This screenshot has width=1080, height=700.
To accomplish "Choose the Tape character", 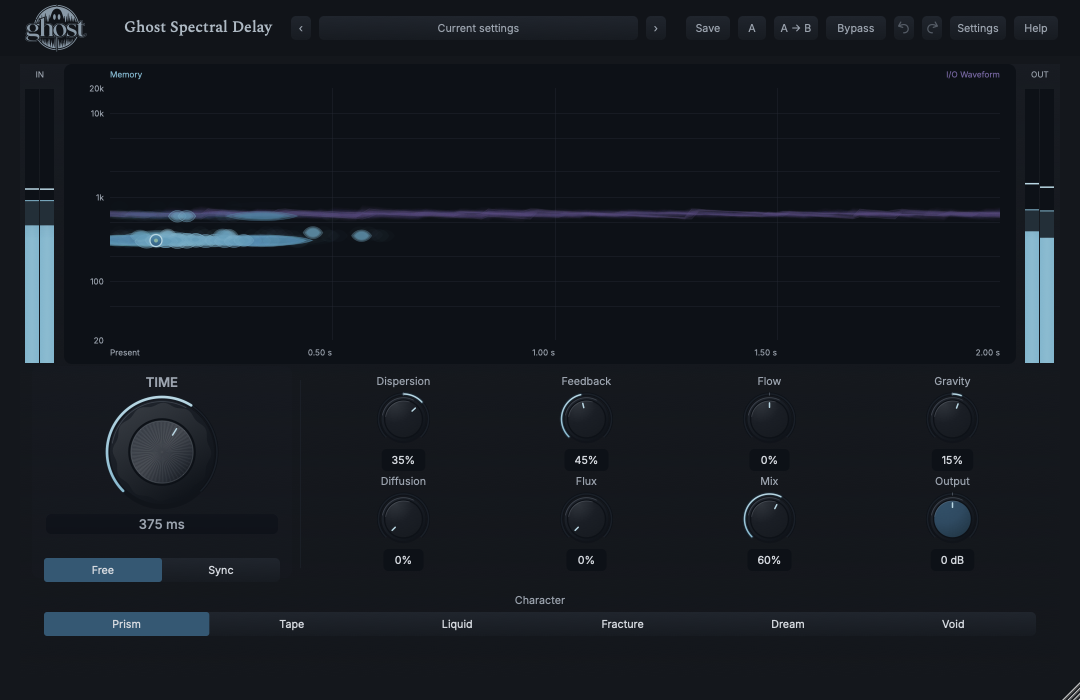I will (291, 624).
